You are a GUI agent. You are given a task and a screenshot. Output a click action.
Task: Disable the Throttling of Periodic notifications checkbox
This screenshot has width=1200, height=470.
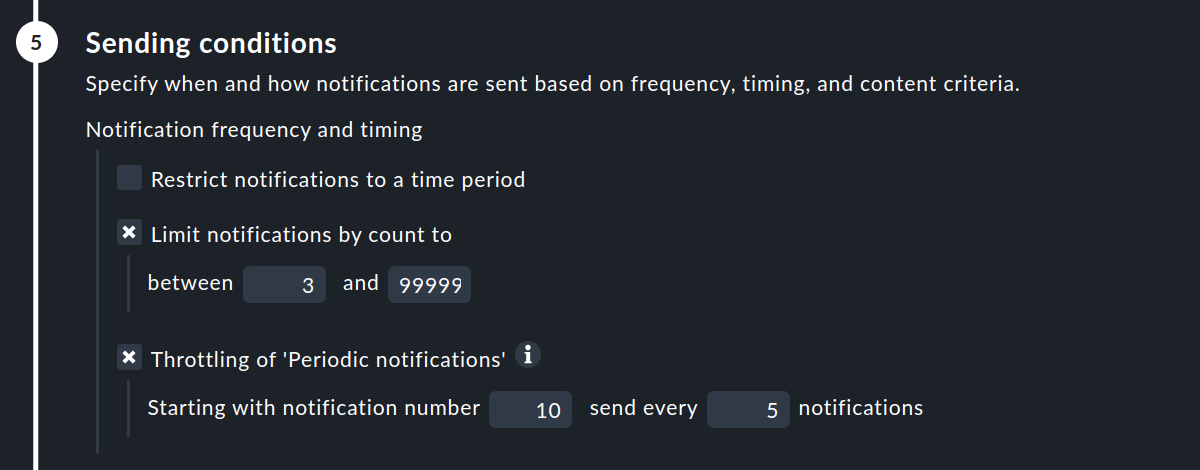tap(129, 358)
